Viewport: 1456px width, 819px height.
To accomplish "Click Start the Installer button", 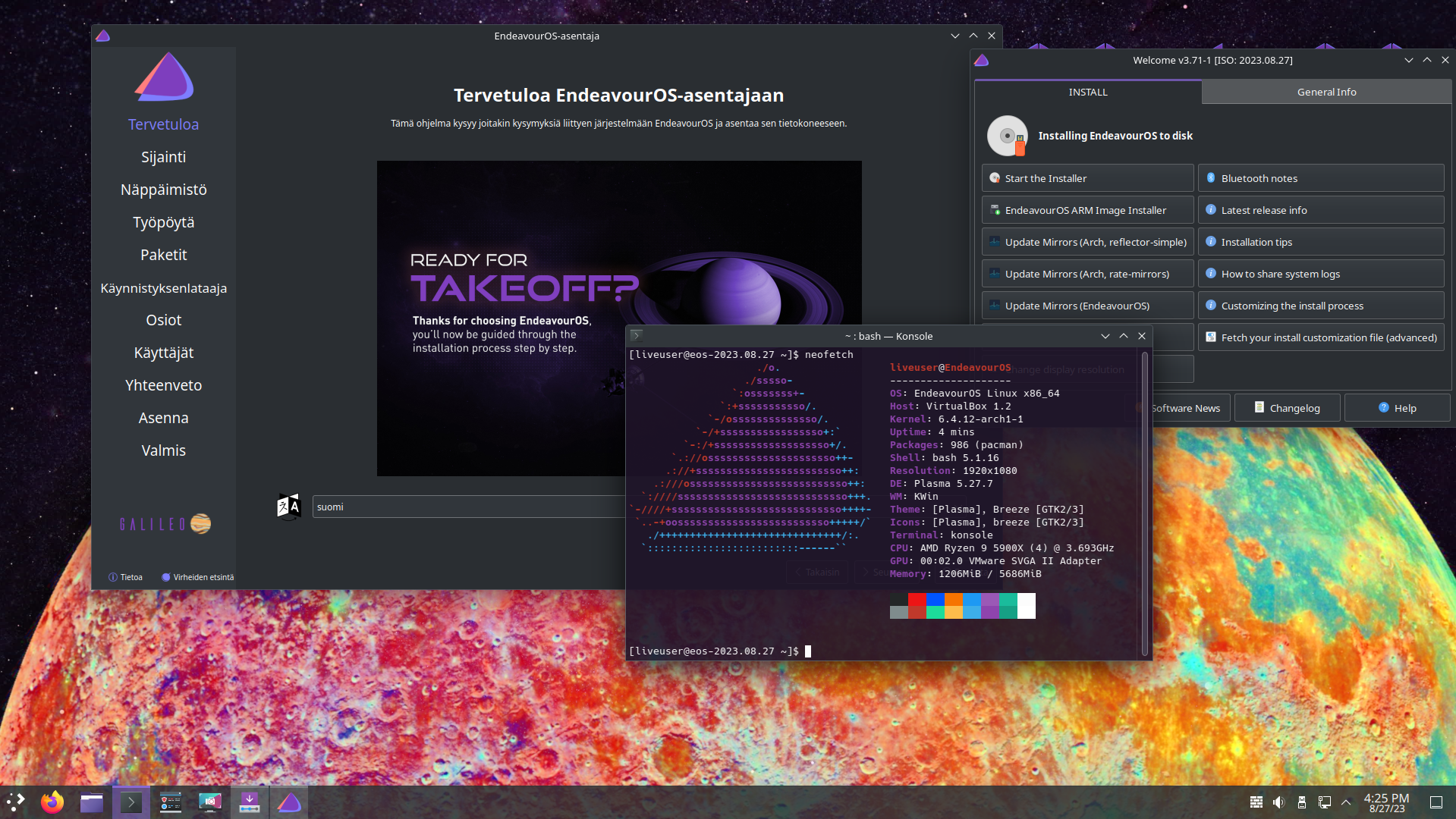I will (1087, 178).
